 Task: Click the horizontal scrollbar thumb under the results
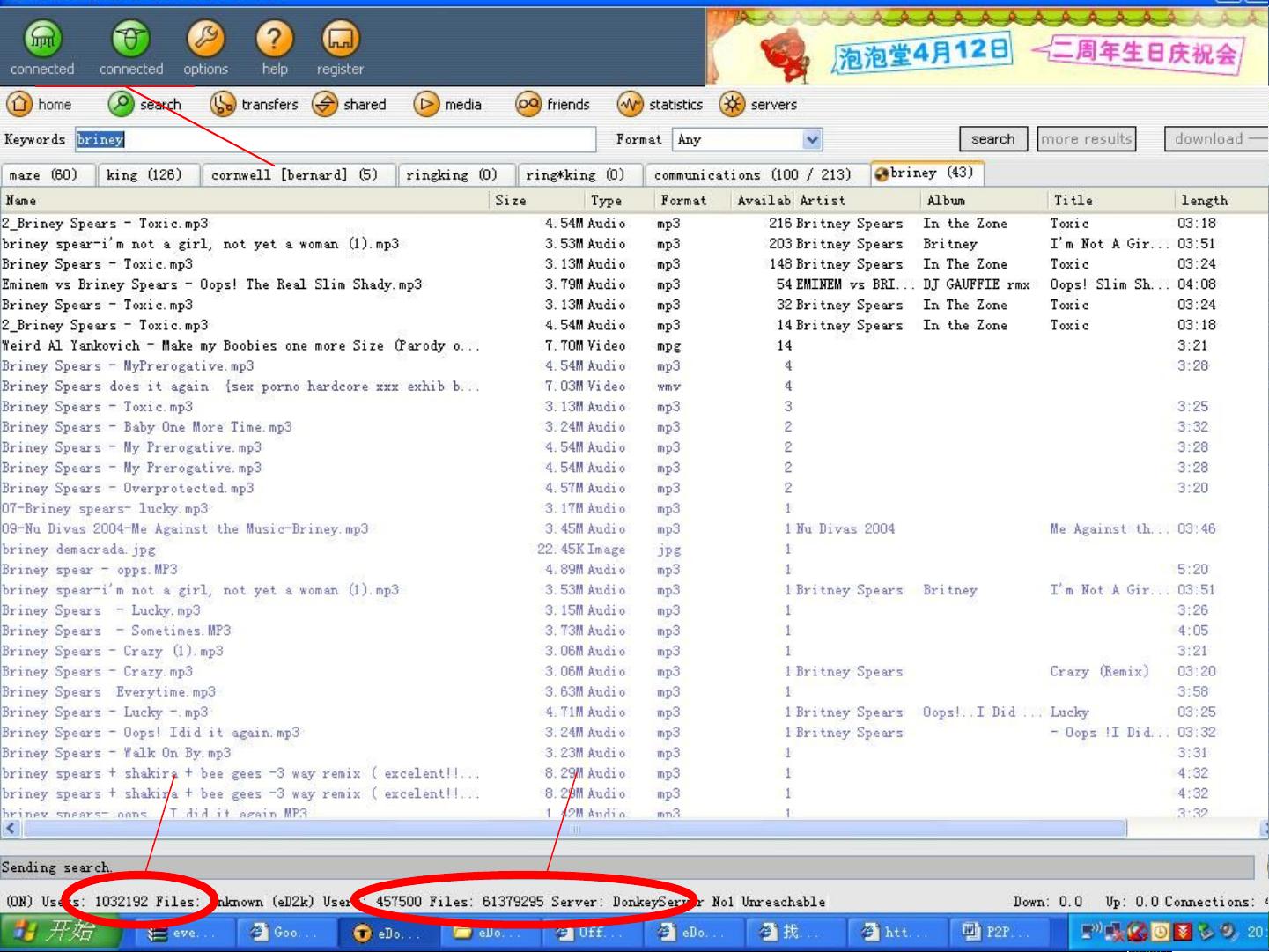point(574,829)
